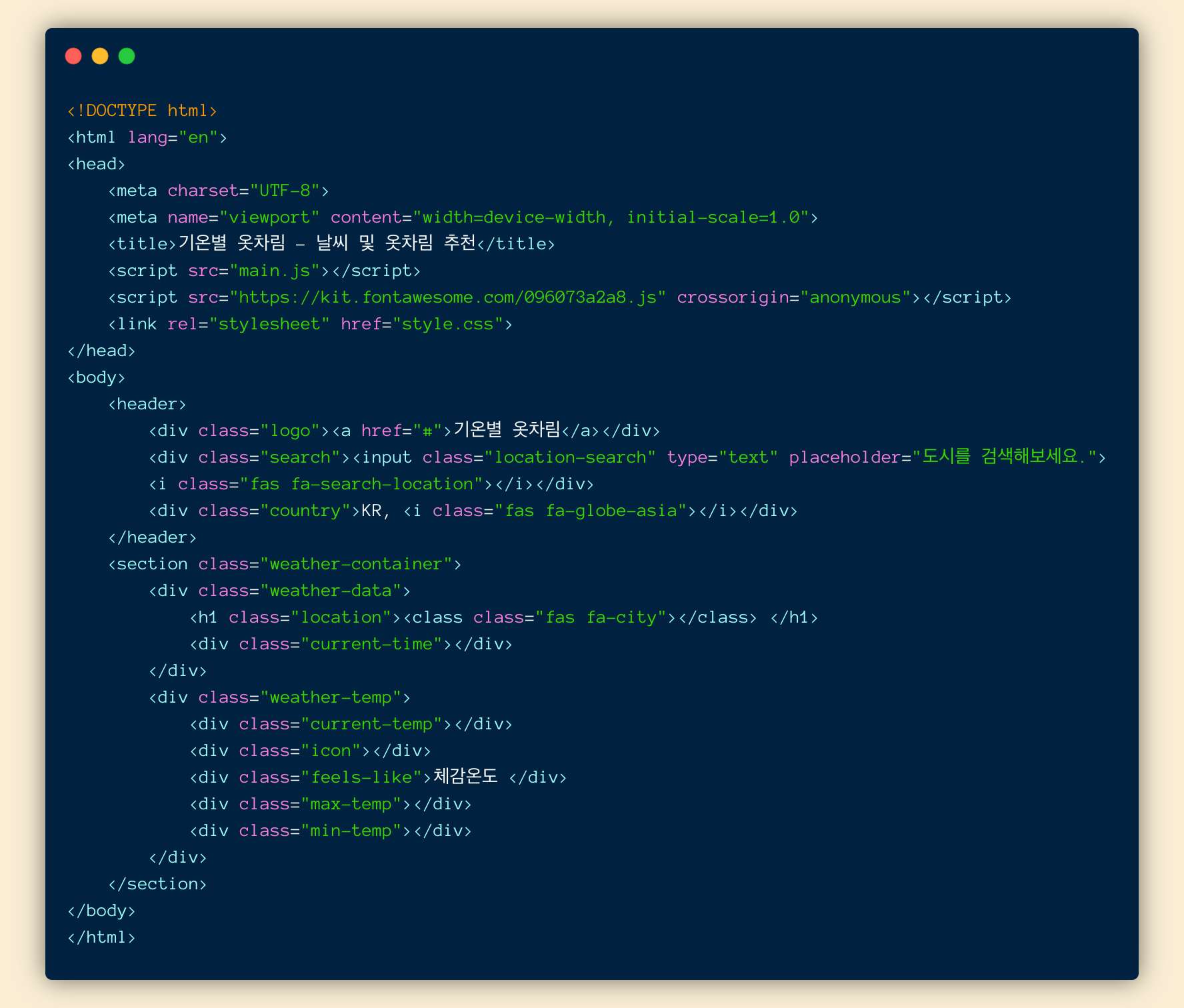Screen dimensions: 1184x1008
Task: Click the "icon" div class value
Action: [x=331, y=751]
